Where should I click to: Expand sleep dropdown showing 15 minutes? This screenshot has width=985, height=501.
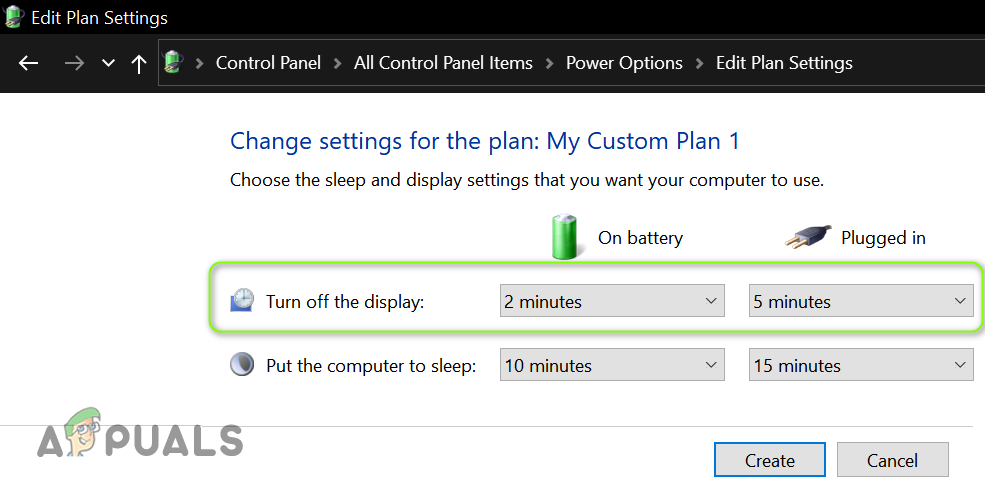pyautogui.click(x=860, y=365)
